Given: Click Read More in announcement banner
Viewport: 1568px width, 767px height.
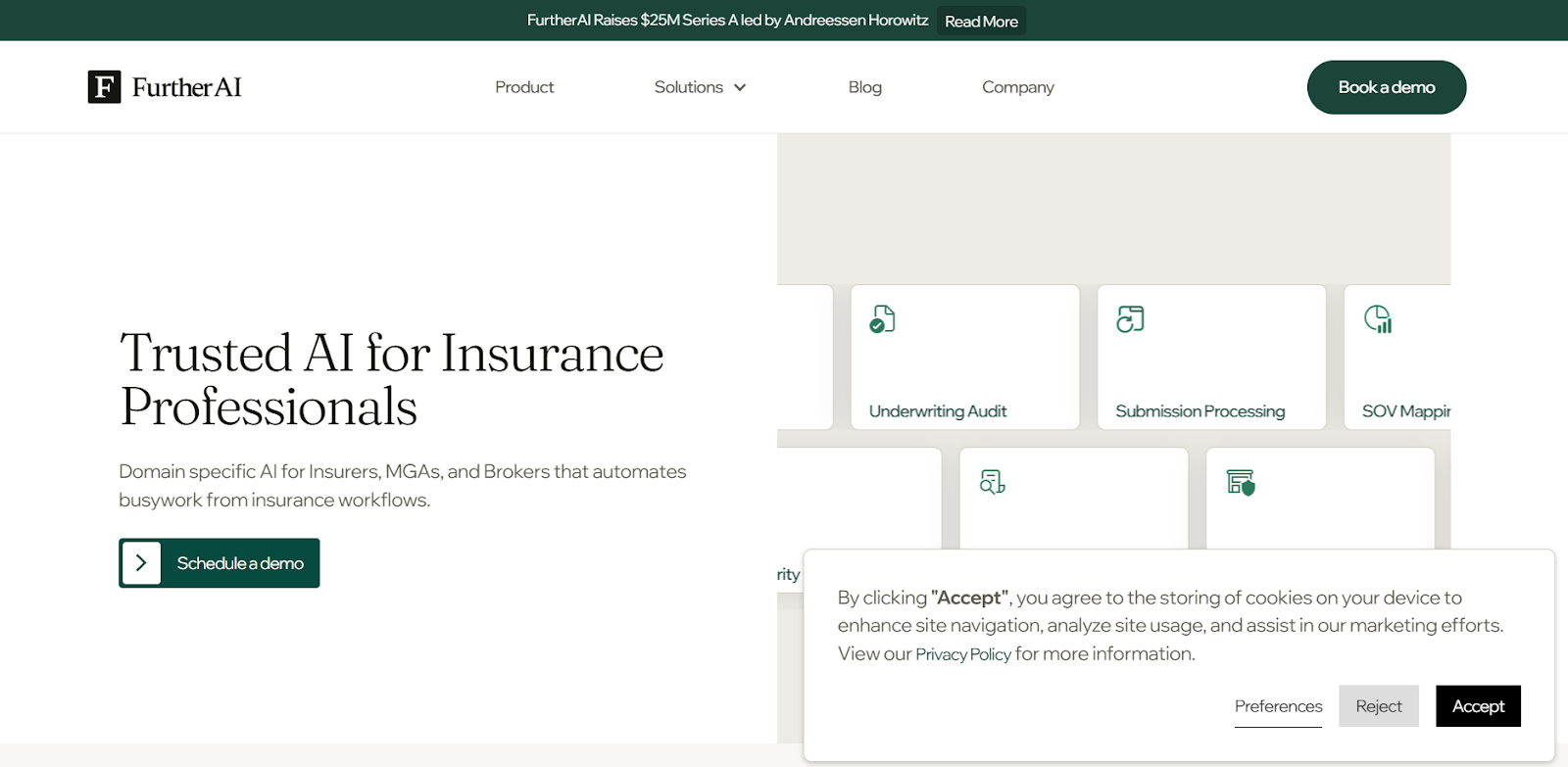Looking at the screenshot, I should (981, 22).
